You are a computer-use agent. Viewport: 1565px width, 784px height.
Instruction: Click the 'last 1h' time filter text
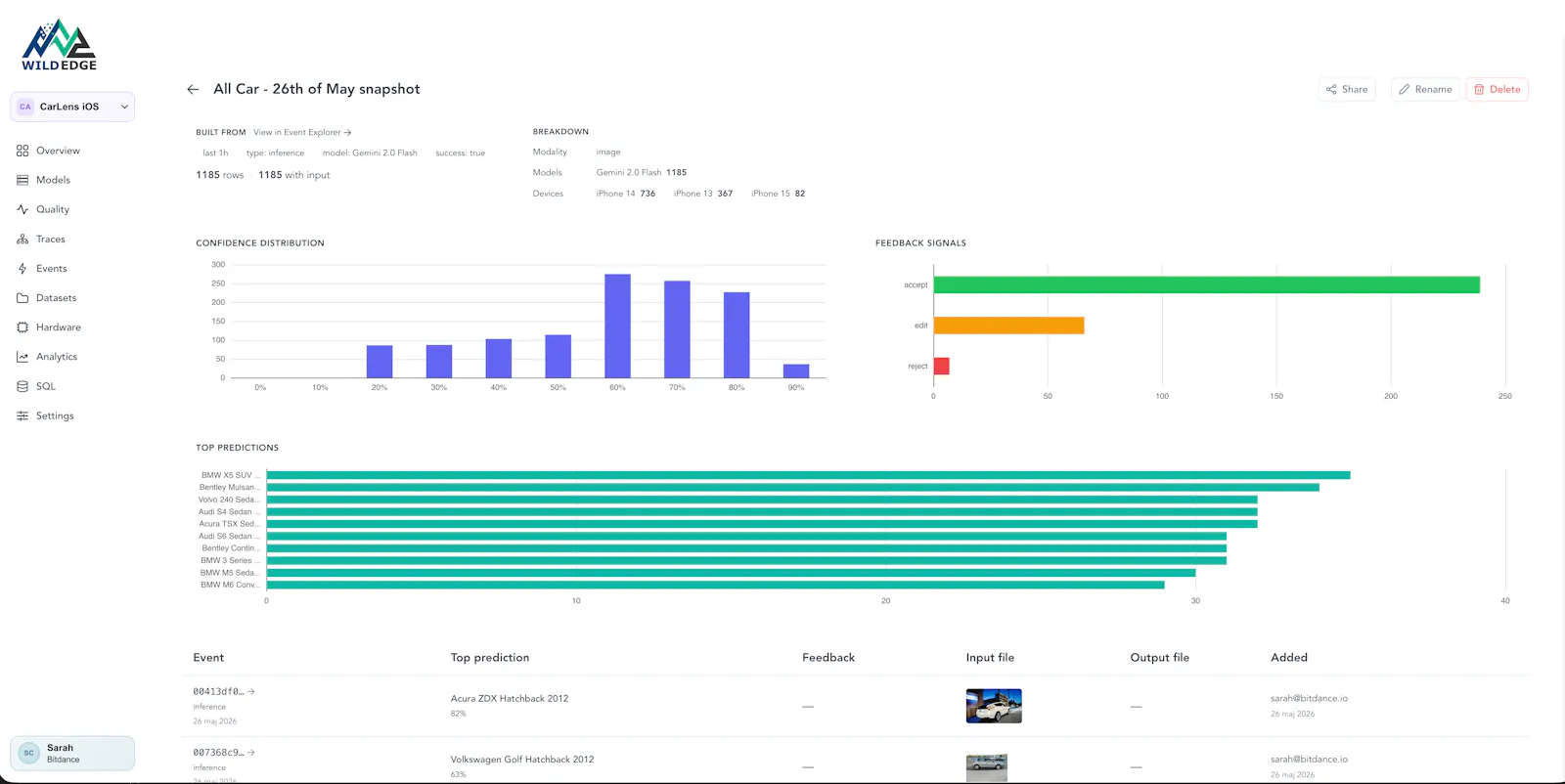pyautogui.click(x=215, y=153)
